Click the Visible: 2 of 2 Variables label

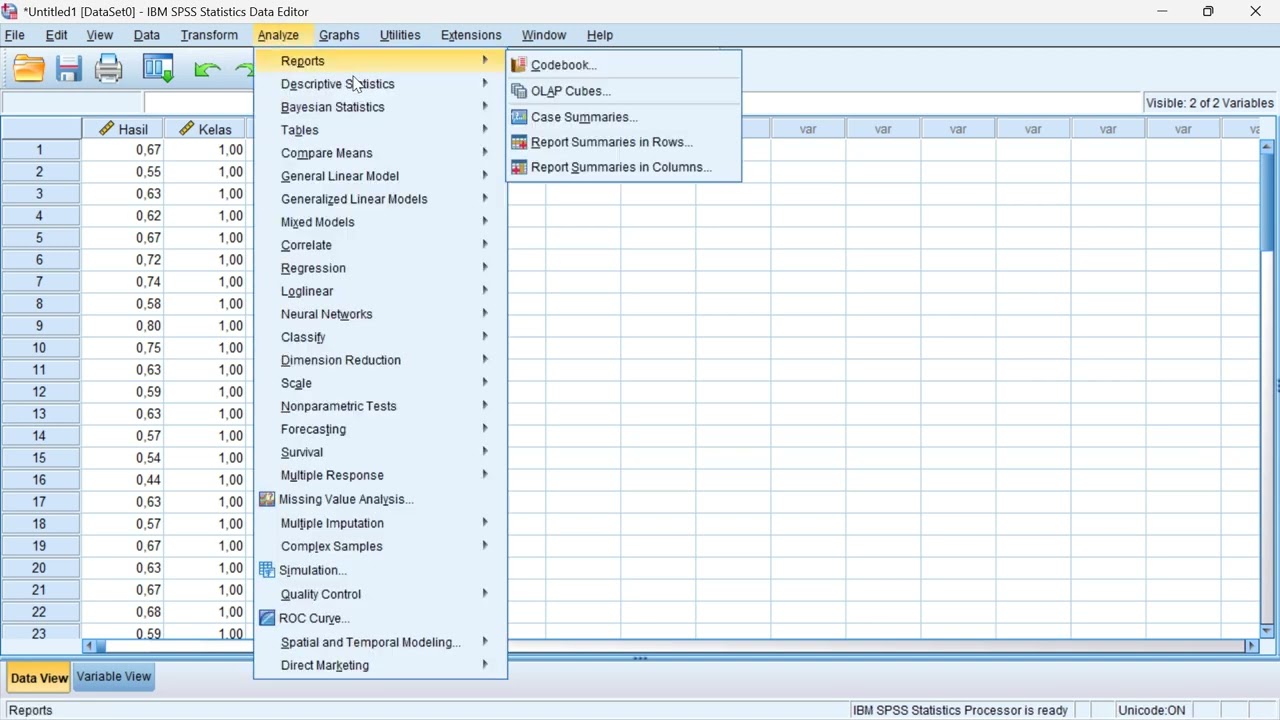tap(1210, 103)
